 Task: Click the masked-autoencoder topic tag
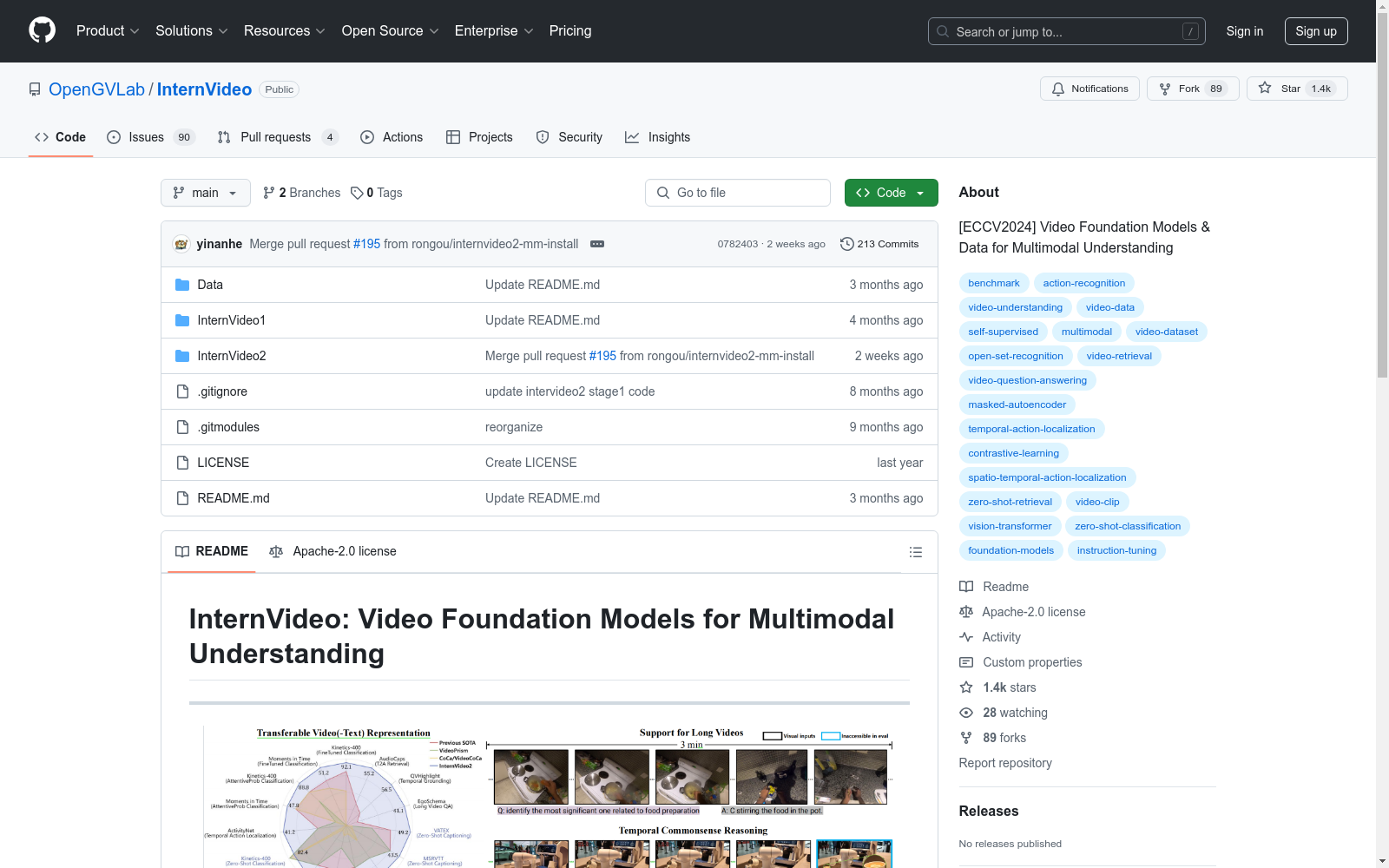(1017, 404)
